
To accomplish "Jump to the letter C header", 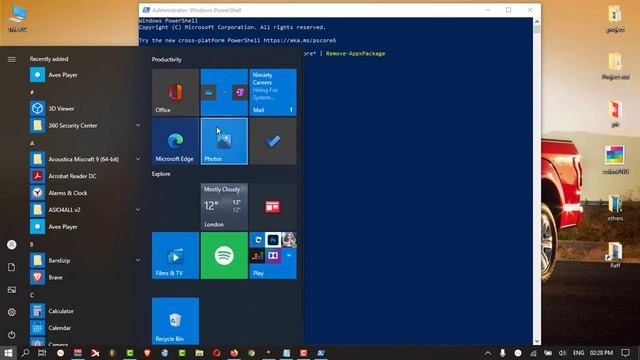I will [x=32, y=295].
